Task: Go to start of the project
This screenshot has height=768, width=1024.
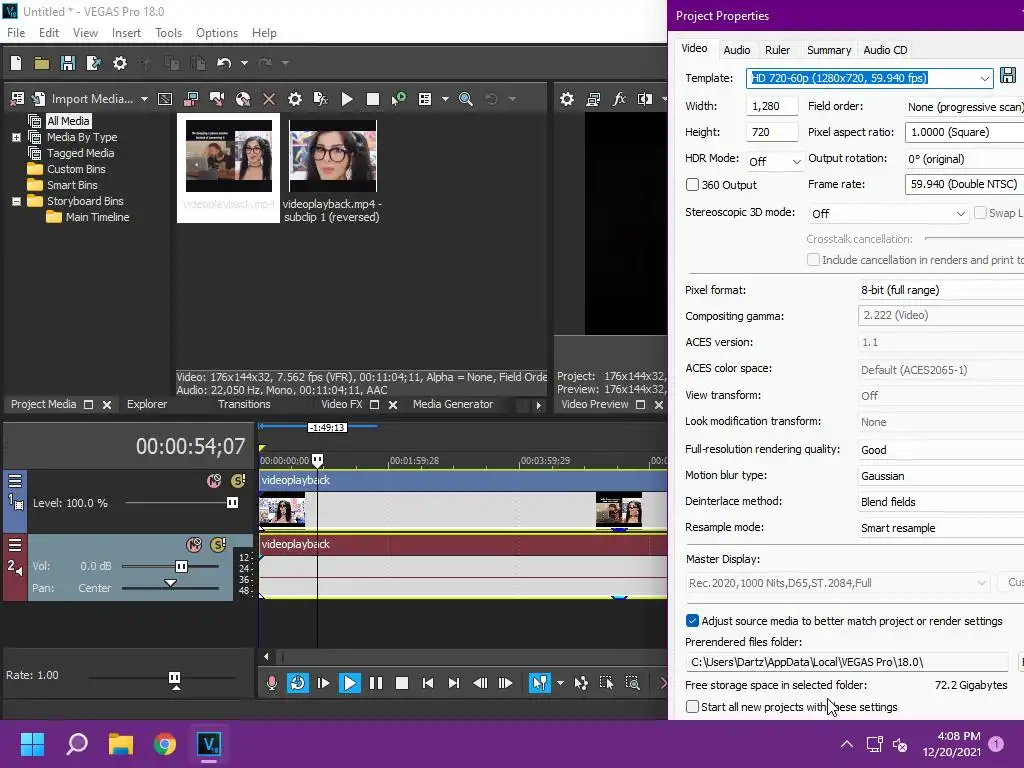Action: coord(428,683)
